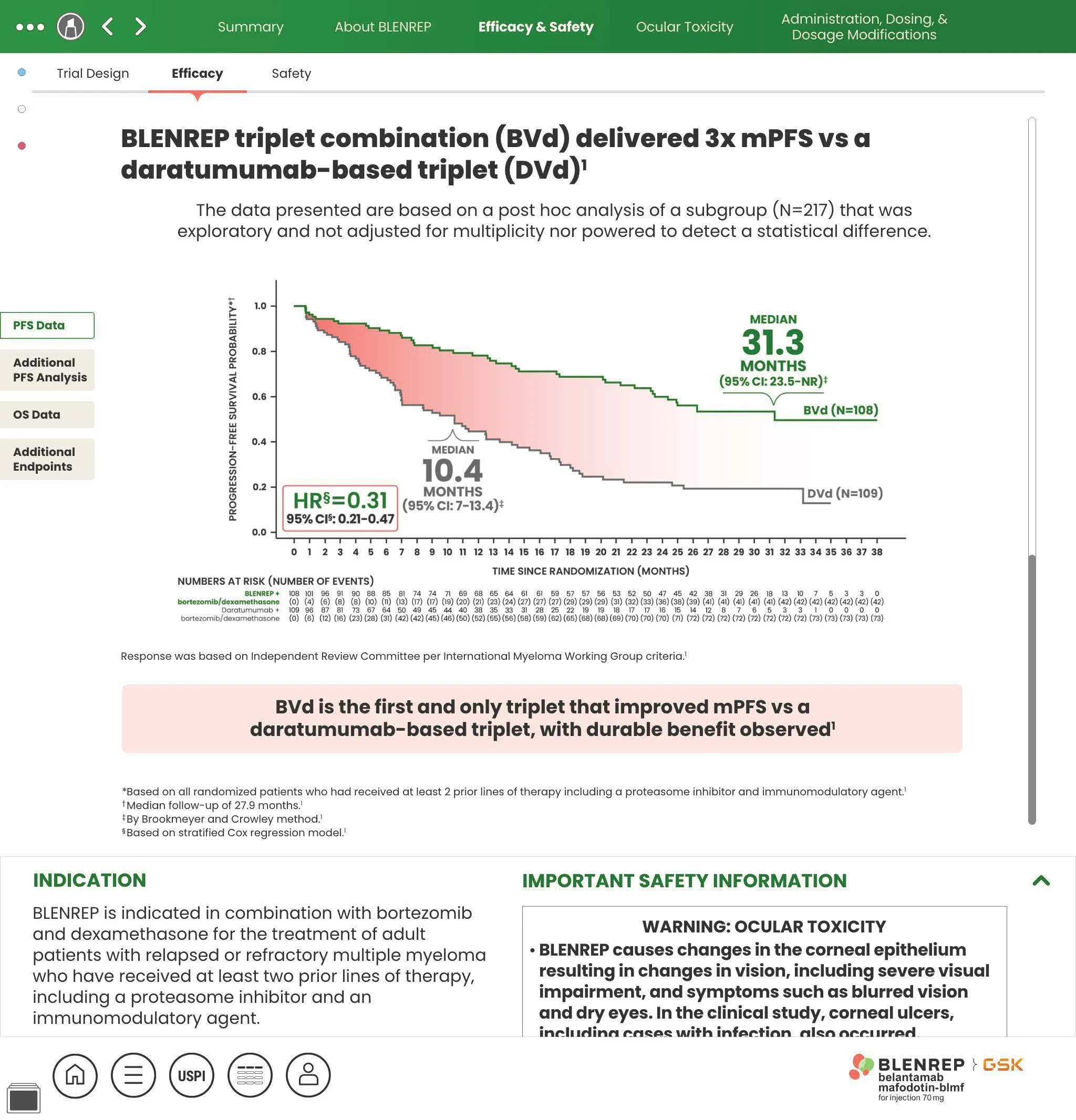Select the blue progress dot in left margin
Viewport: 1076px width, 1120px height.
(x=22, y=72)
